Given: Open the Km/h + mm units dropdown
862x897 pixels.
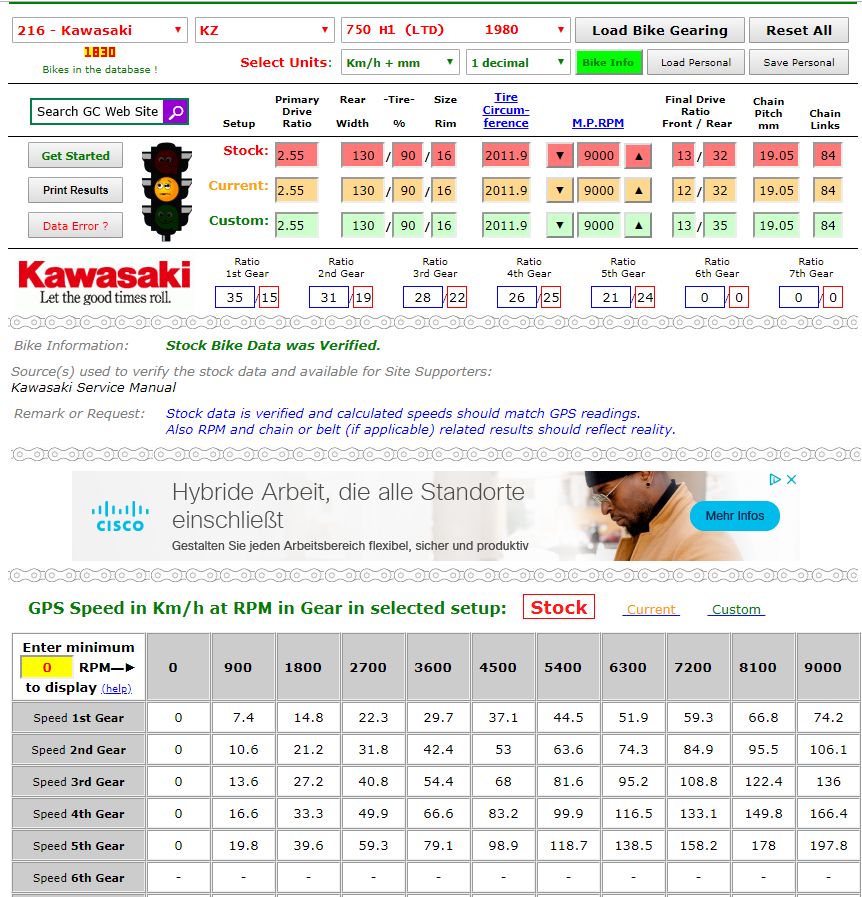Looking at the screenshot, I should pos(400,63).
